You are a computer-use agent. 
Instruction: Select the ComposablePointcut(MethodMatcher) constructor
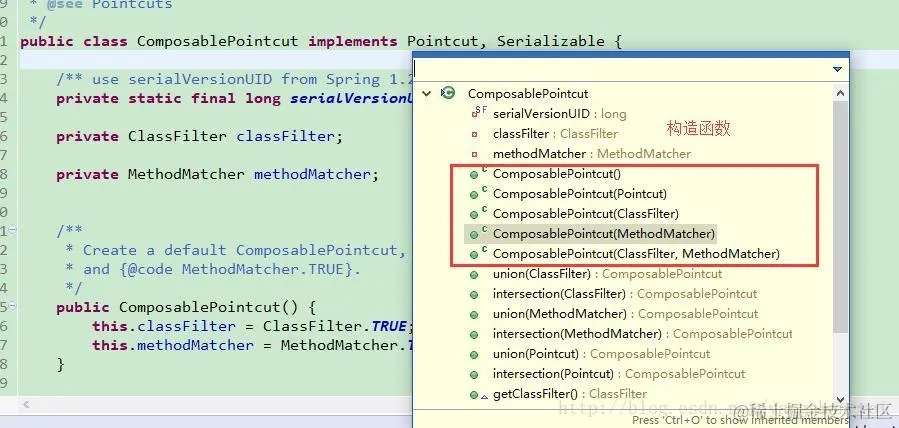point(604,234)
